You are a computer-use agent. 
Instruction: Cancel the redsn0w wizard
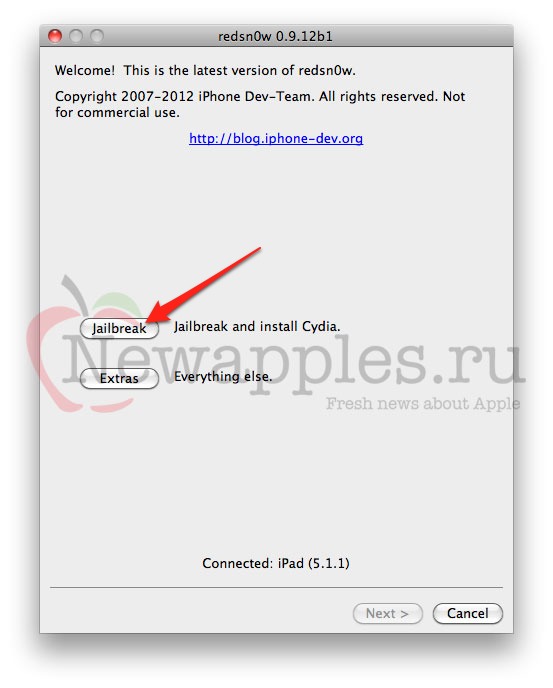[x=467, y=613]
